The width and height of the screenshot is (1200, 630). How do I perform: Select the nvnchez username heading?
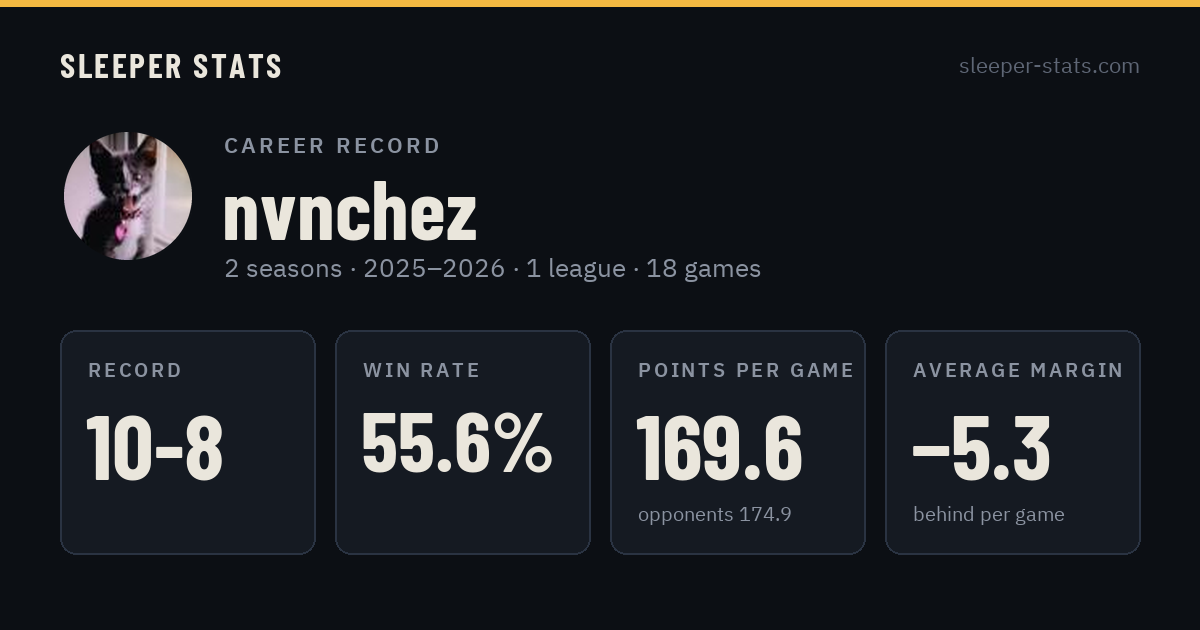pyautogui.click(x=350, y=212)
